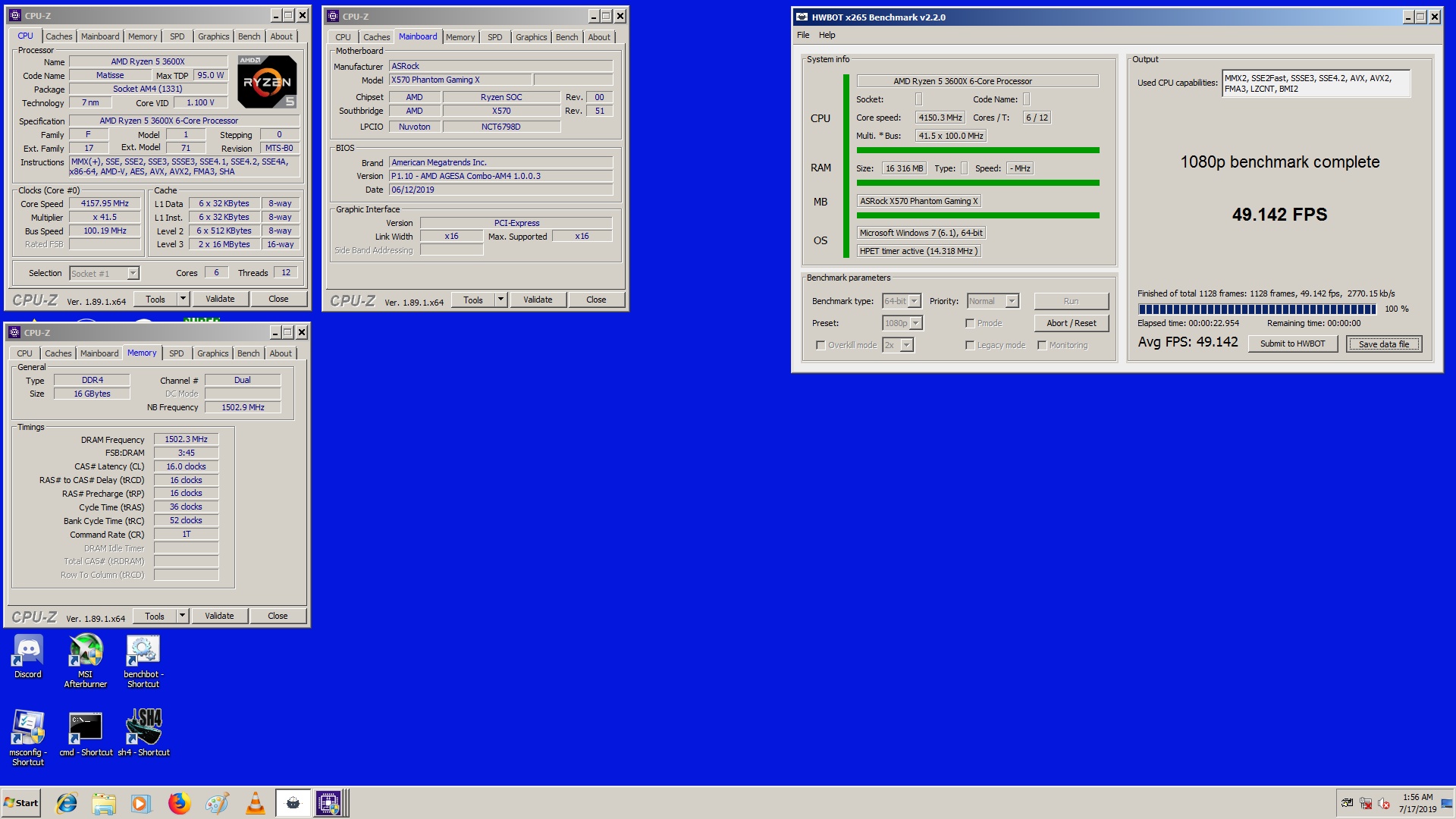This screenshot has height=819, width=1456.
Task: Click the benchmark progress bar
Action: [x=1257, y=309]
